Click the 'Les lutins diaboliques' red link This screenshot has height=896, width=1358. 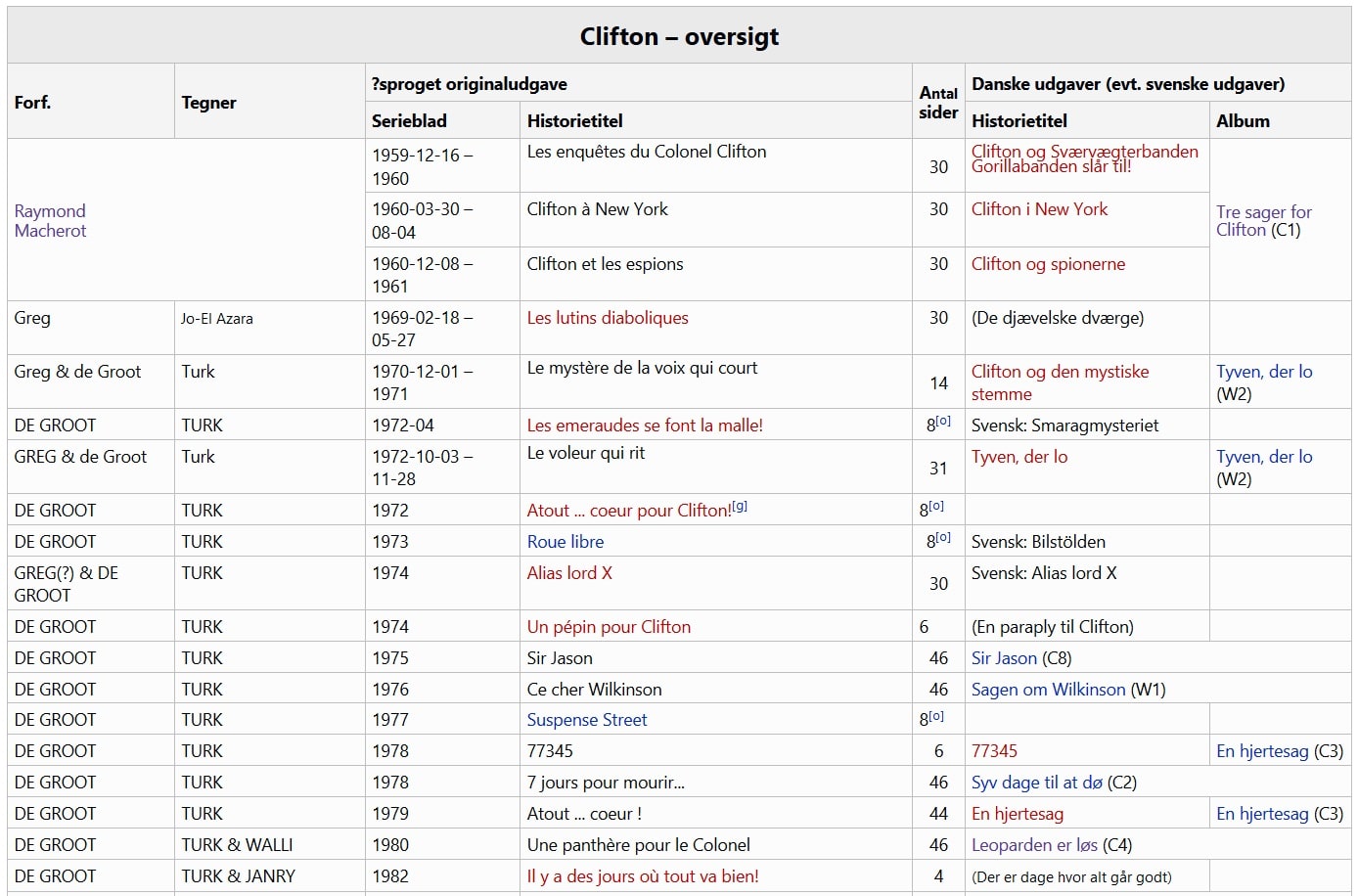point(607,318)
